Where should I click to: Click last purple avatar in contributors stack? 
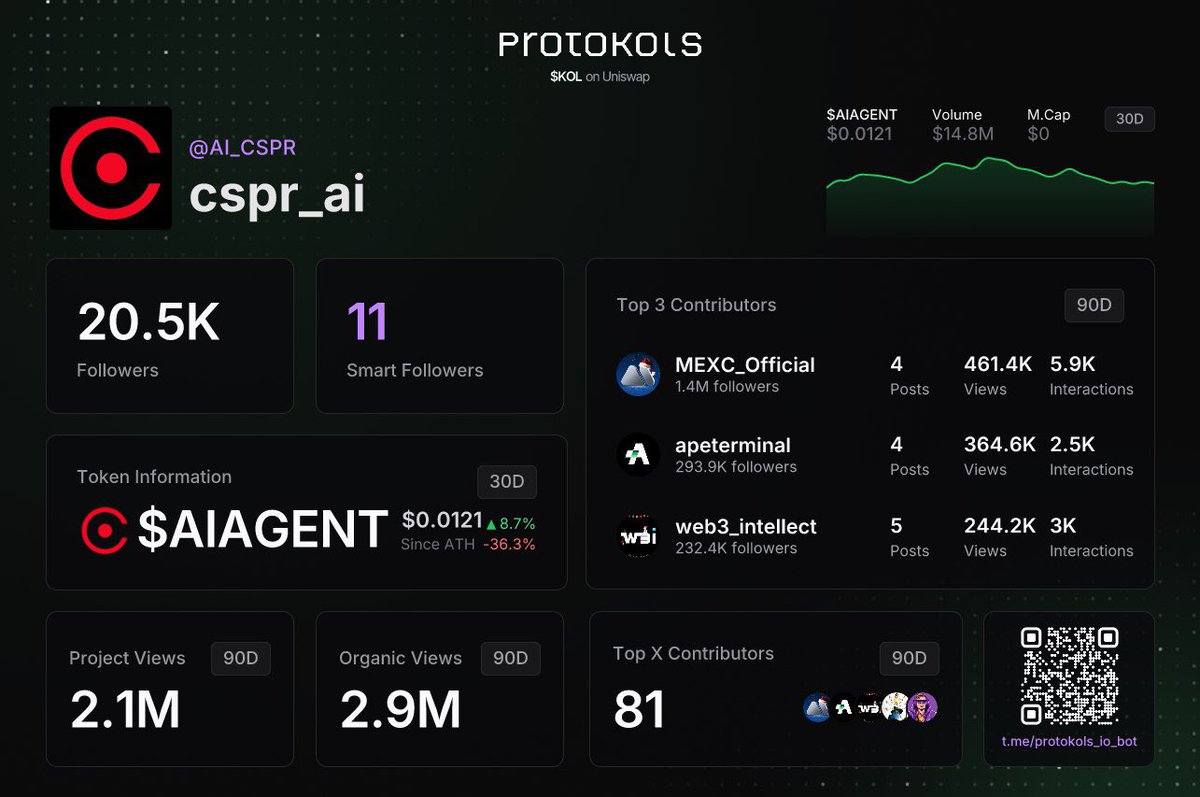tap(923, 708)
